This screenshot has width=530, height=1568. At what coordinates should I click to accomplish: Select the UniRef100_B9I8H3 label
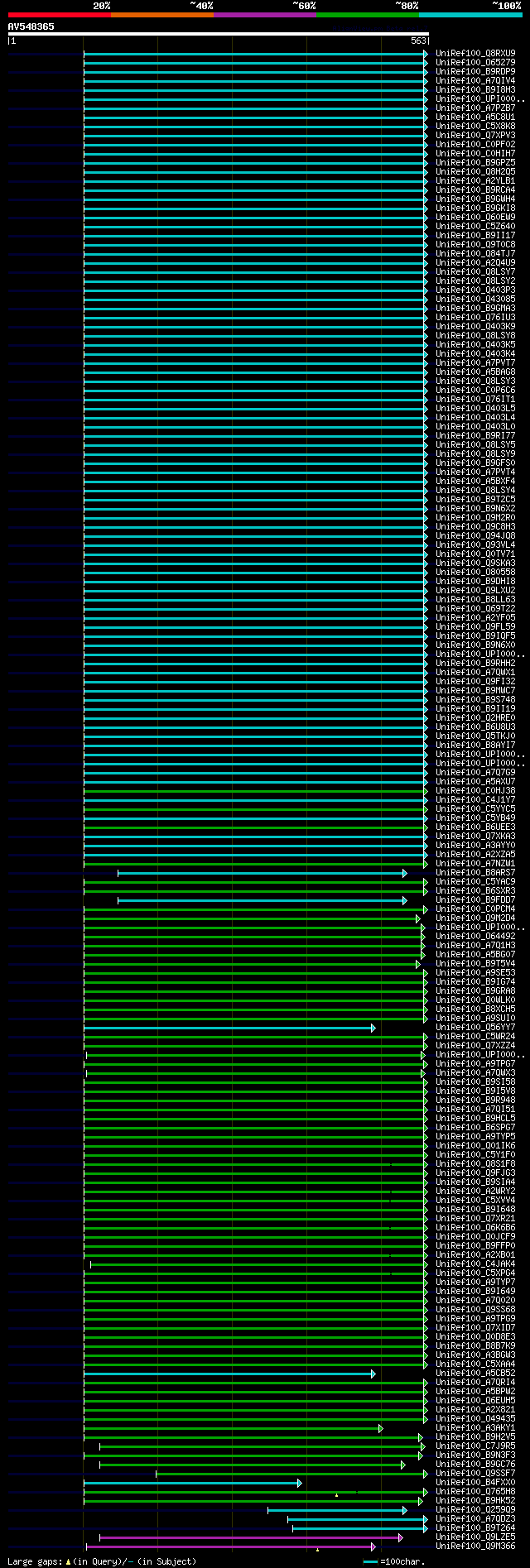tap(475, 89)
